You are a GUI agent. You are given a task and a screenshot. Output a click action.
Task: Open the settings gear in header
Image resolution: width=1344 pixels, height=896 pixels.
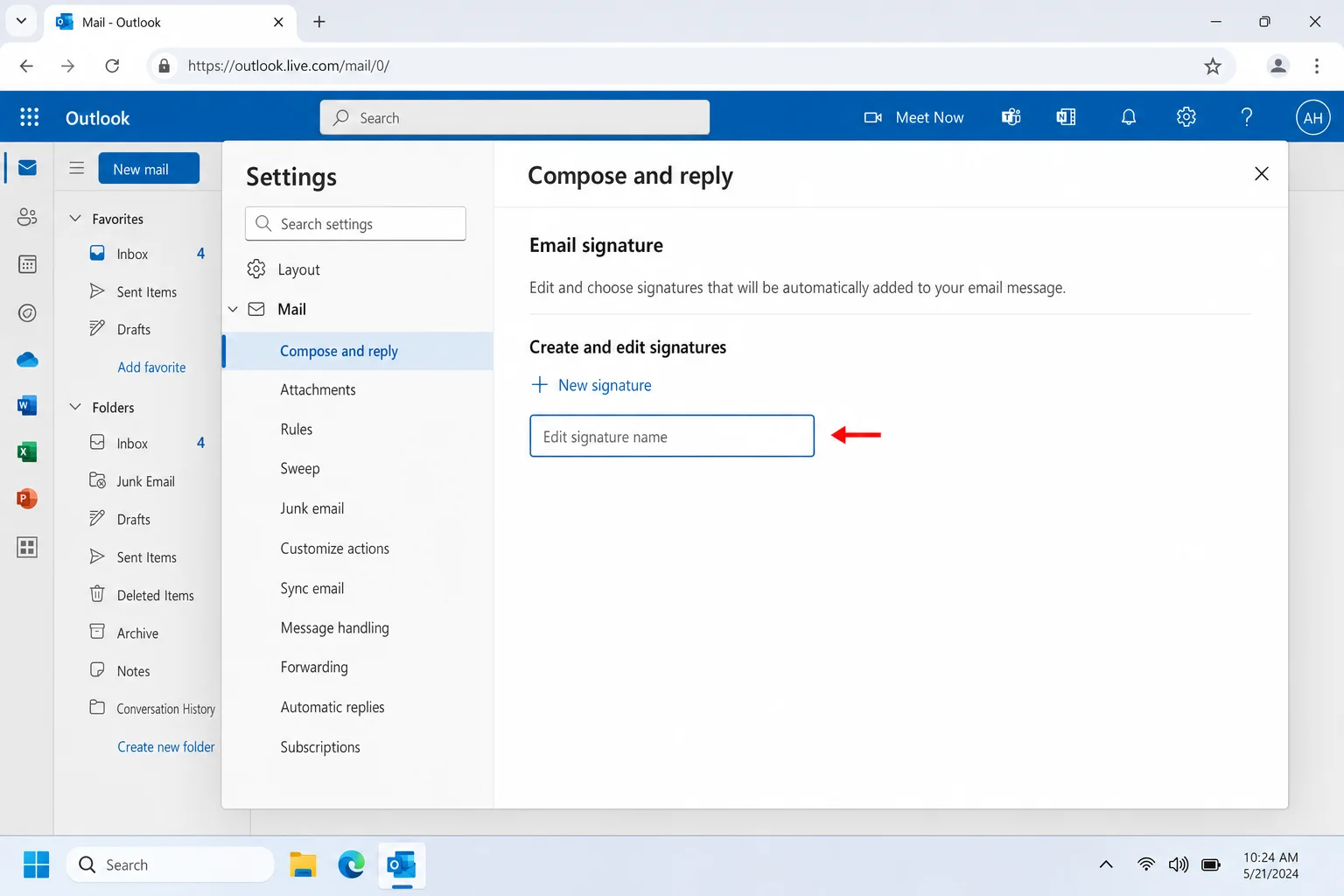point(1186,117)
